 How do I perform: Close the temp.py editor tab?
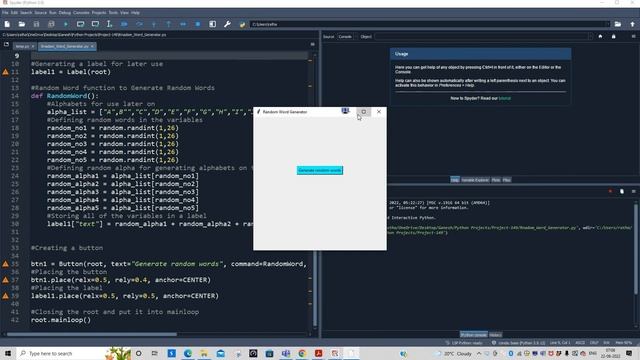pyautogui.click(x=33, y=46)
